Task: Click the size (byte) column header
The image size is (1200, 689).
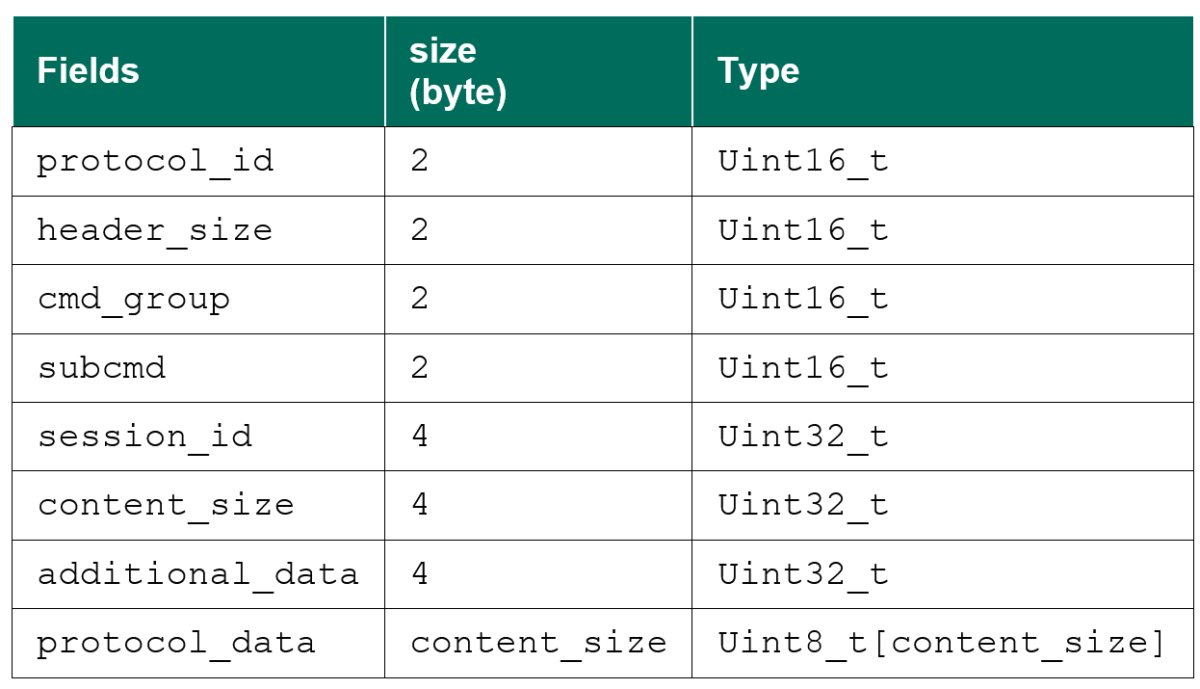Action: point(458,72)
